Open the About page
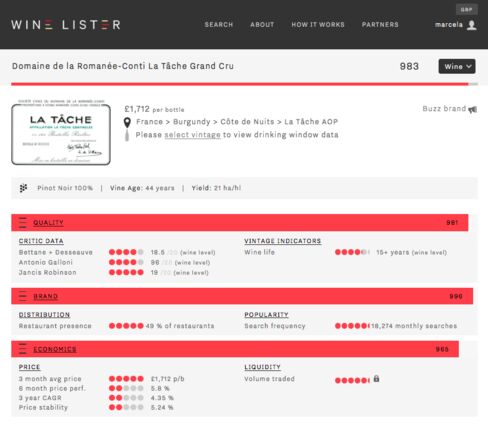488x434 pixels. (x=262, y=25)
